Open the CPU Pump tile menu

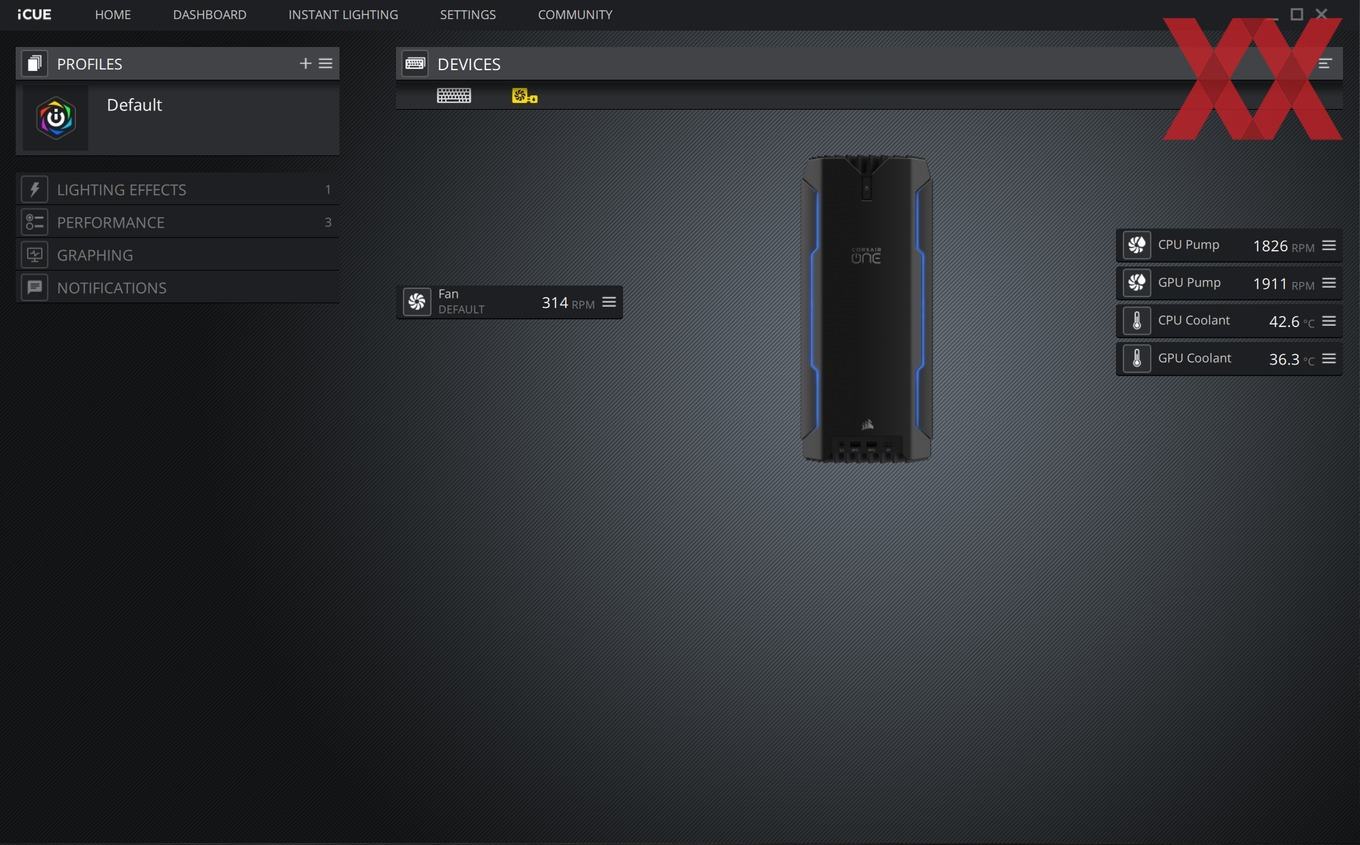point(1329,245)
